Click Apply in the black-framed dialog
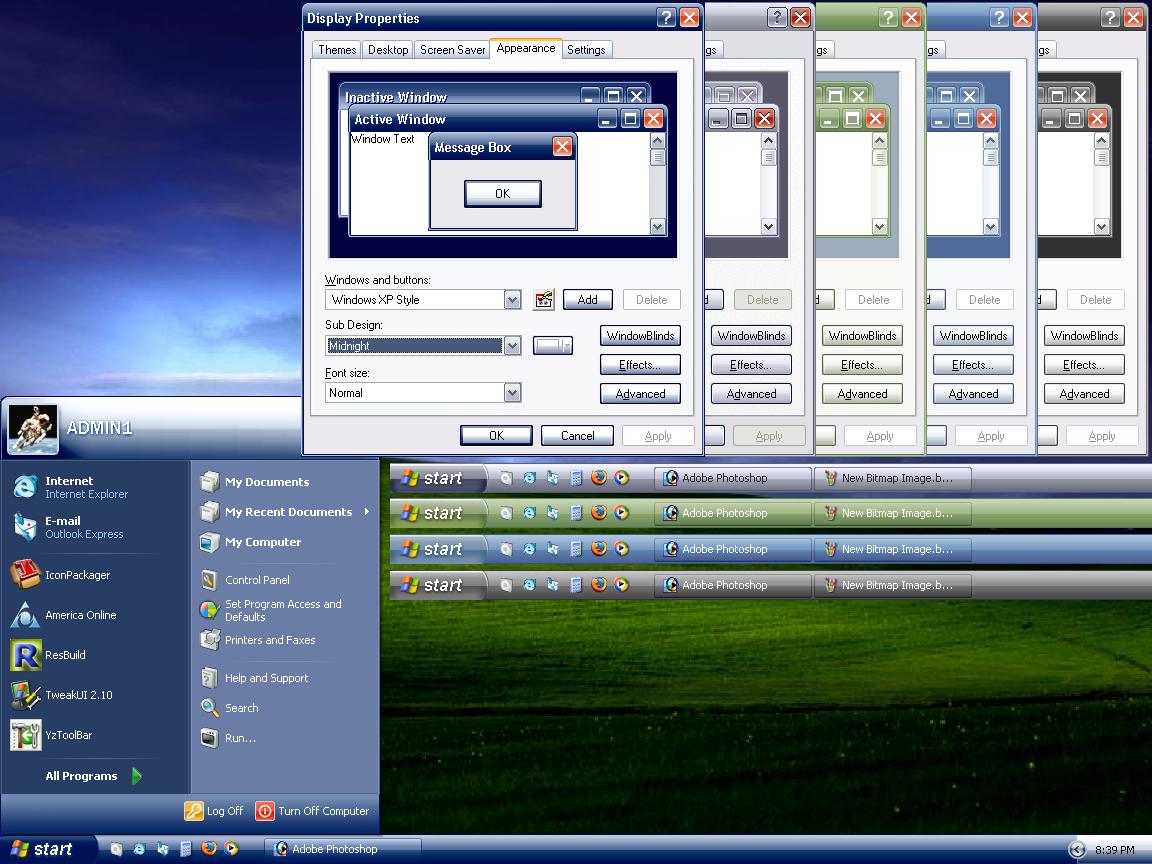The height and width of the screenshot is (864, 1152). coord(1101,436)
